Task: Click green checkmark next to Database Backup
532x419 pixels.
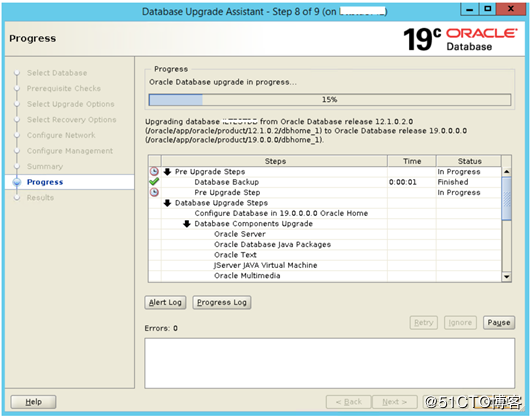Action: 154,182
